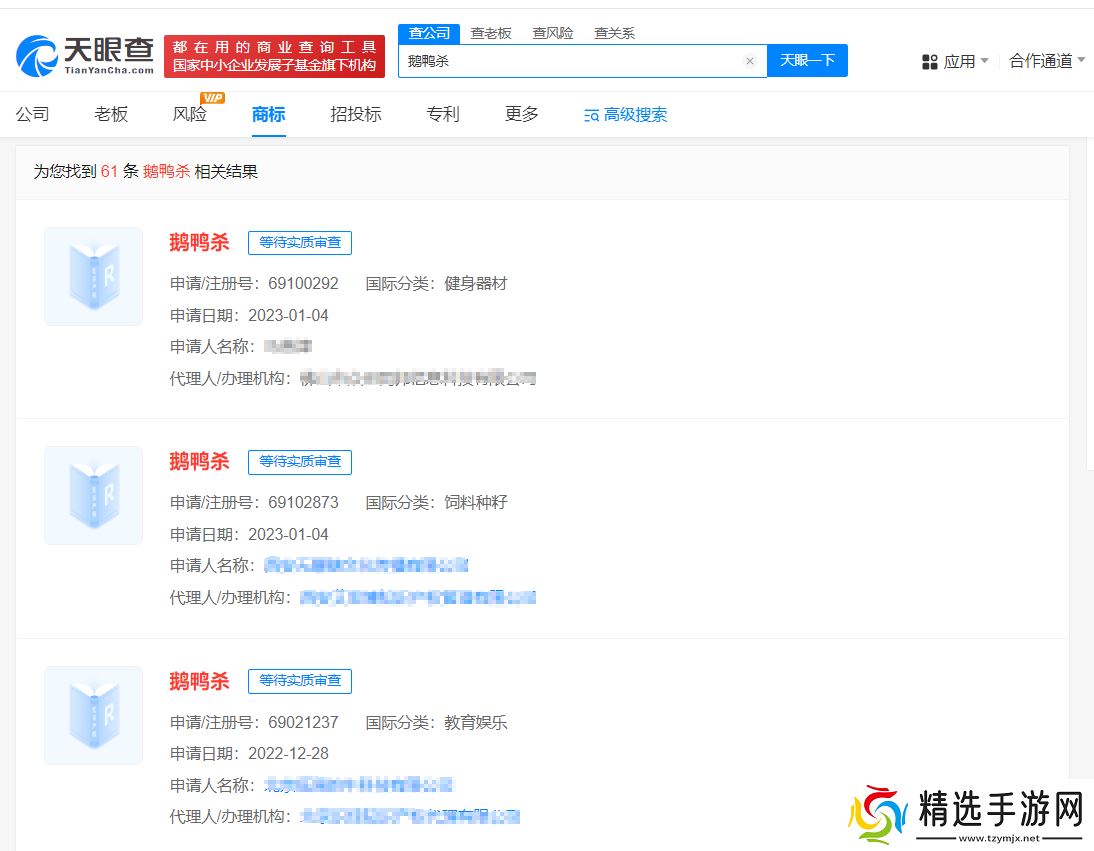Switch to the 查风险 search tab
Image resolution: width=1094 pixels, height=851 pixels.
(x=553, y=33)
